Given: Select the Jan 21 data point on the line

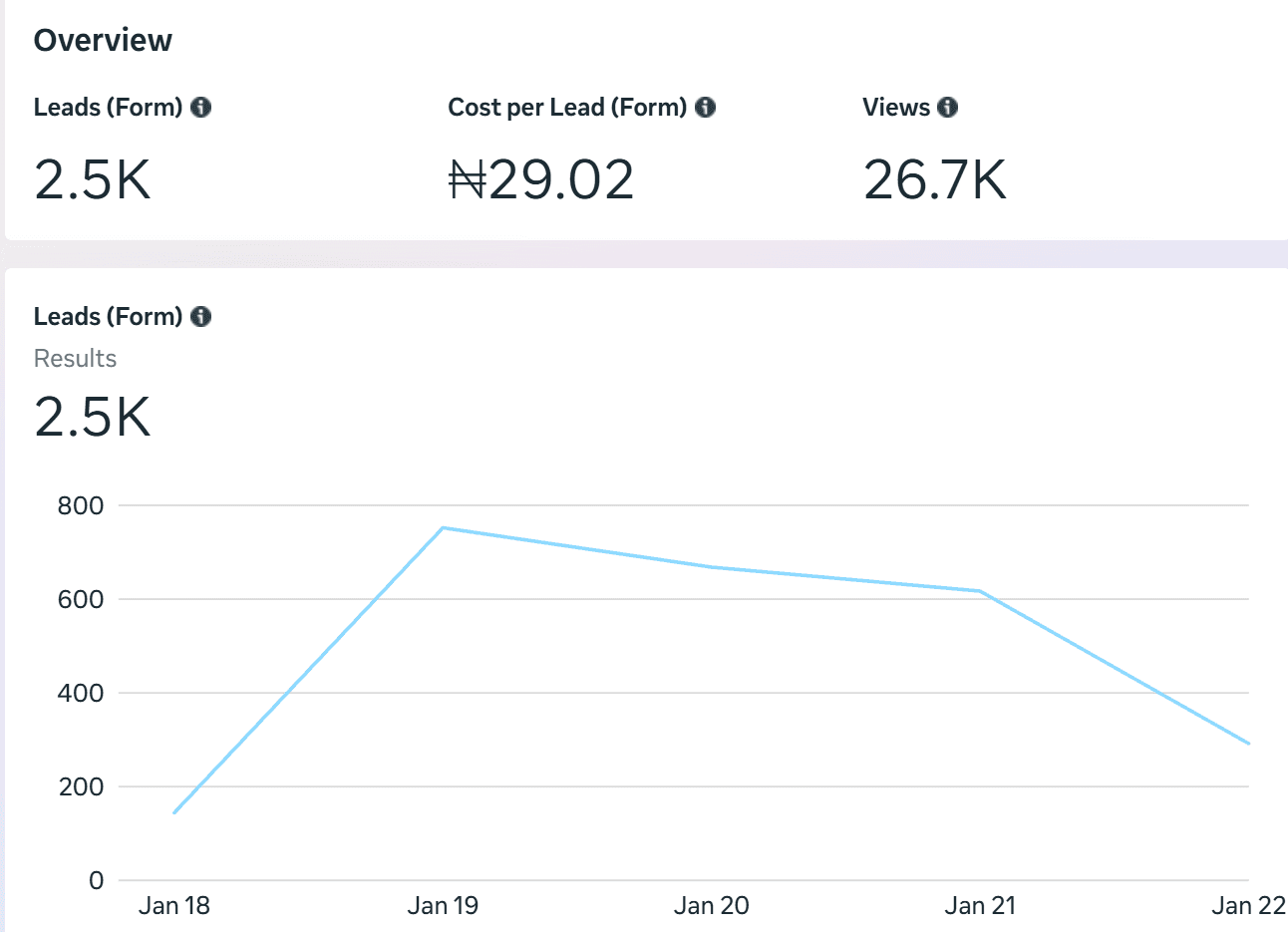Looking at the screenshot, I should [x=980, y=591].
